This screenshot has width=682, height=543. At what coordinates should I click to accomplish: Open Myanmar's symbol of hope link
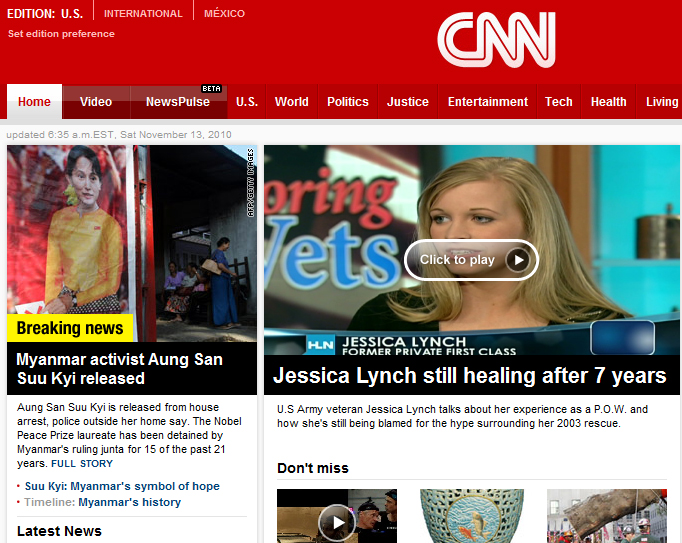(122, 486)
